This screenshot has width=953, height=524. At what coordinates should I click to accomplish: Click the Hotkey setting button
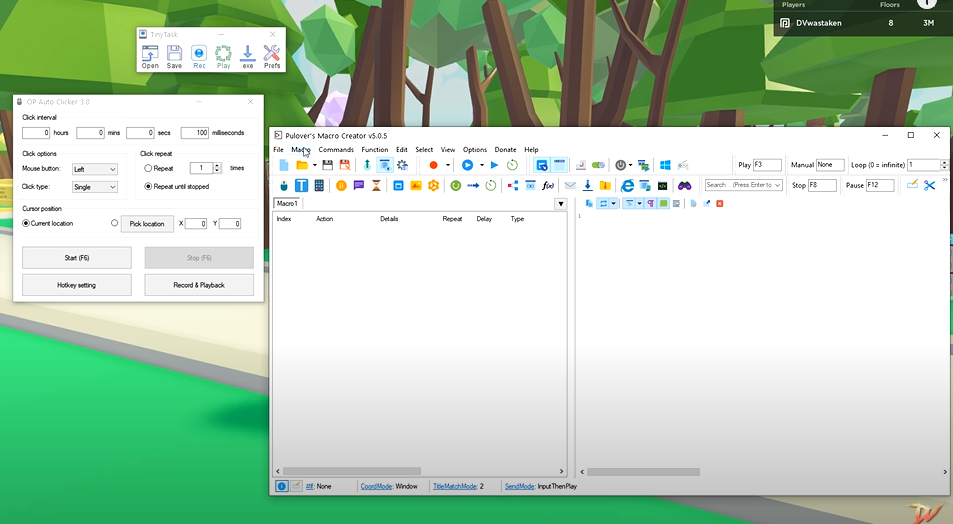tap(77, 285)
